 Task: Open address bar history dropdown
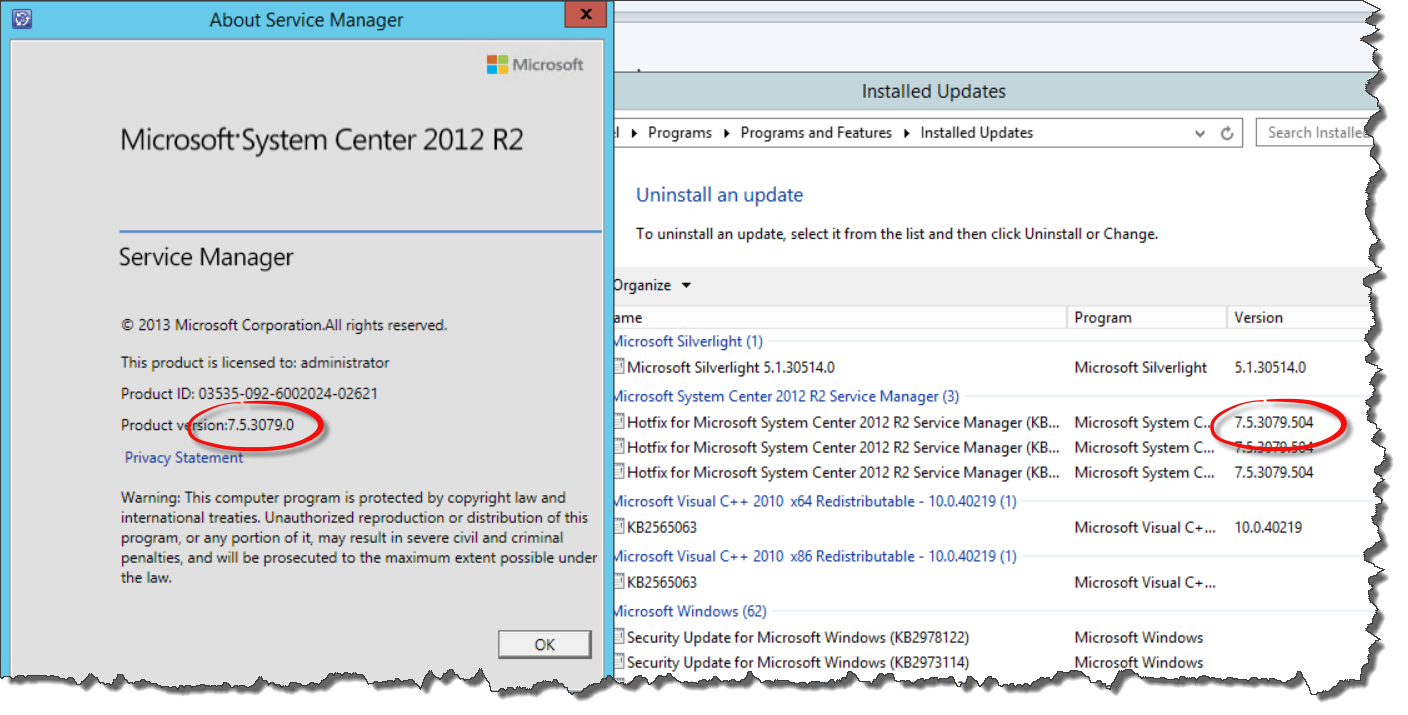tap(1200, 133)
